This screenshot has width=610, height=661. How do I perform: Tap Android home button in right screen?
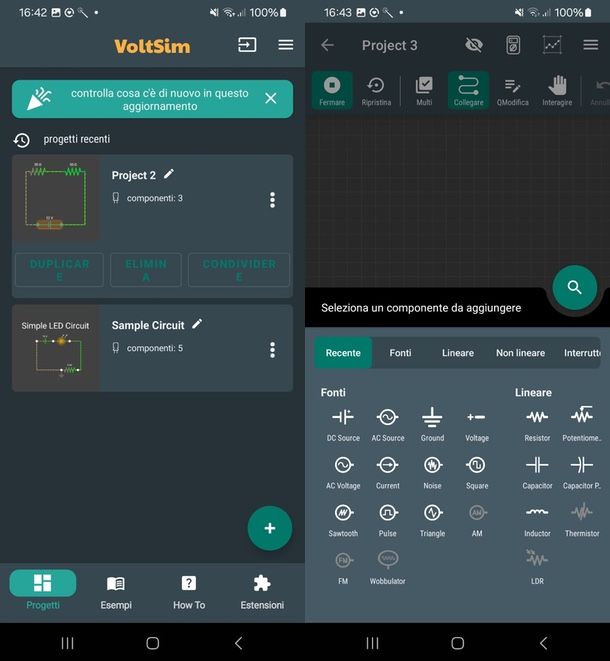[457, 643]
